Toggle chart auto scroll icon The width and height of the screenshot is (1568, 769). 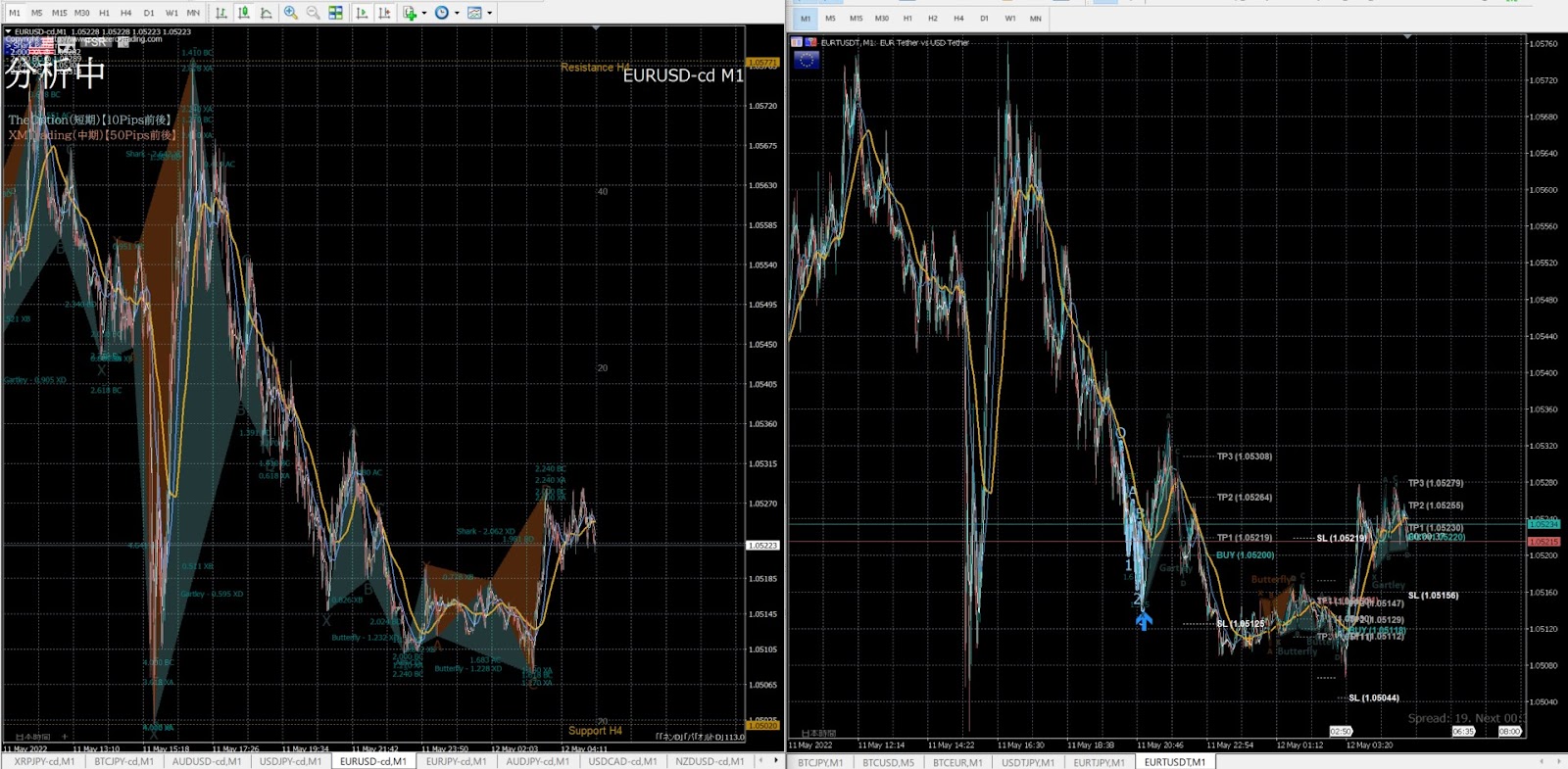point(363,13)
